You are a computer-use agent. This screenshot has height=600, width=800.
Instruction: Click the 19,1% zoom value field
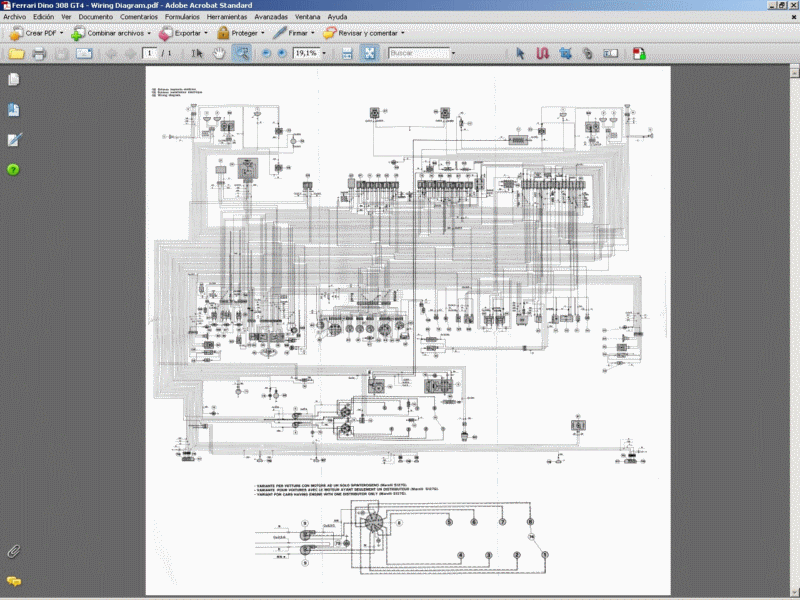307,53
